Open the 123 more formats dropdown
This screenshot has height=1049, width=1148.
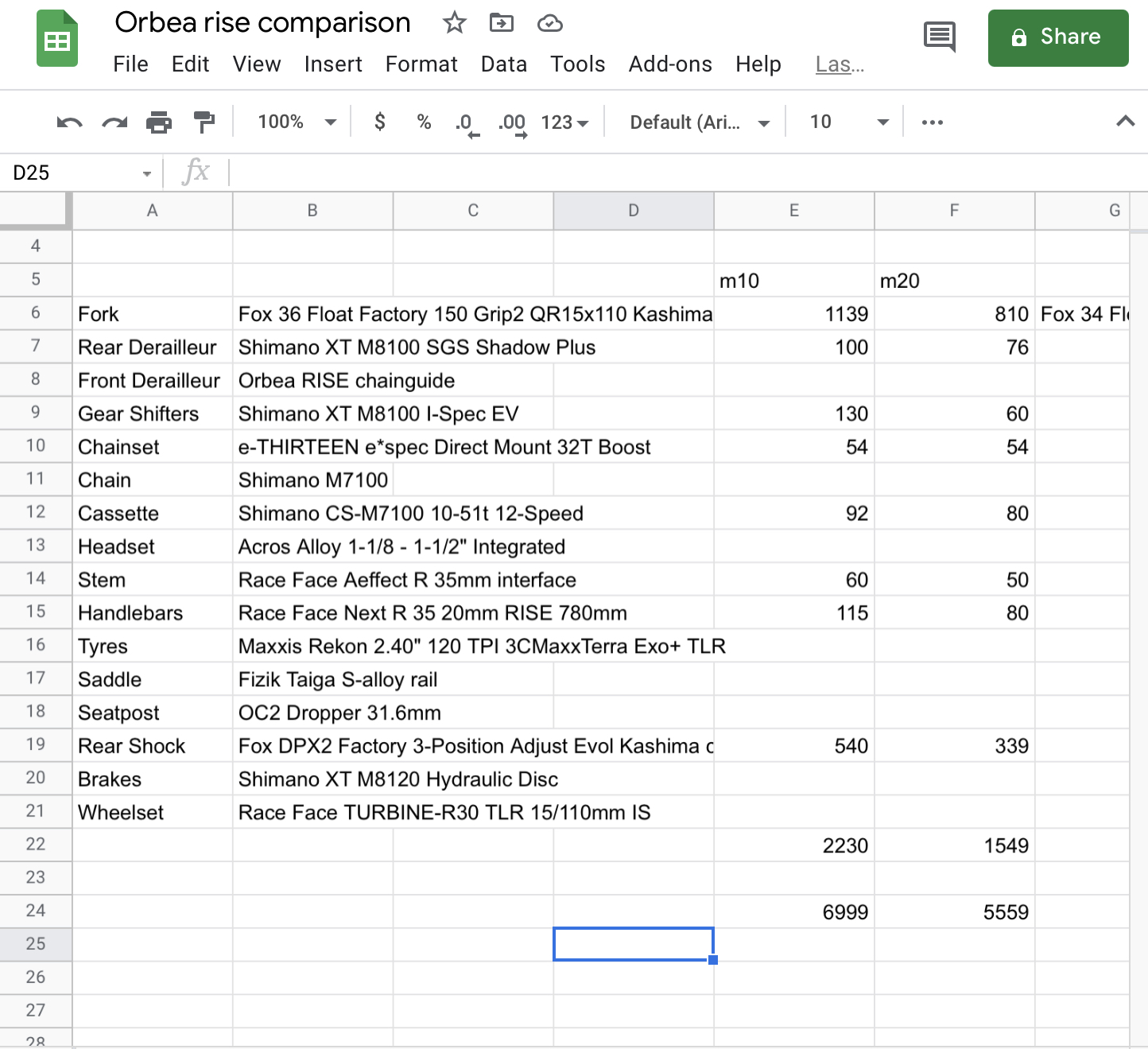pos(564,122)
